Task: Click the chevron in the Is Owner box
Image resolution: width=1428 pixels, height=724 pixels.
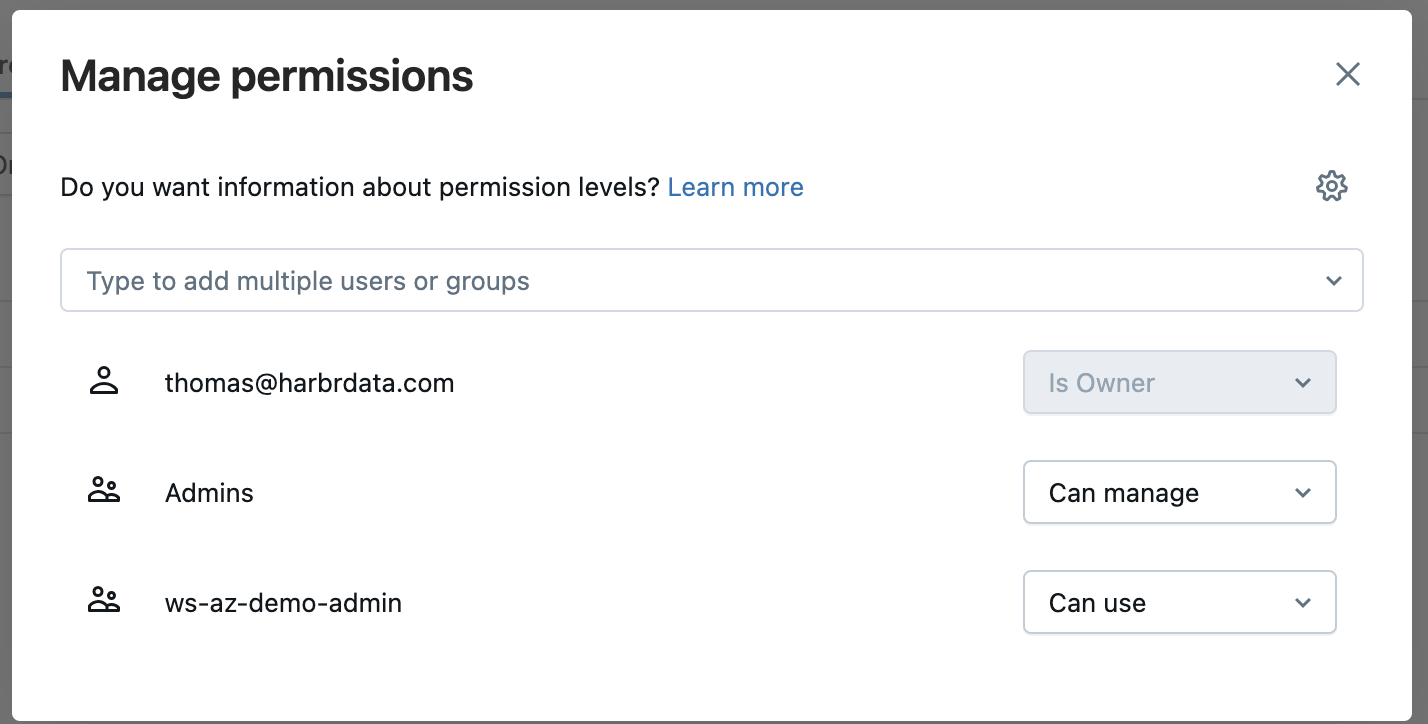Action: (1302, 383)
